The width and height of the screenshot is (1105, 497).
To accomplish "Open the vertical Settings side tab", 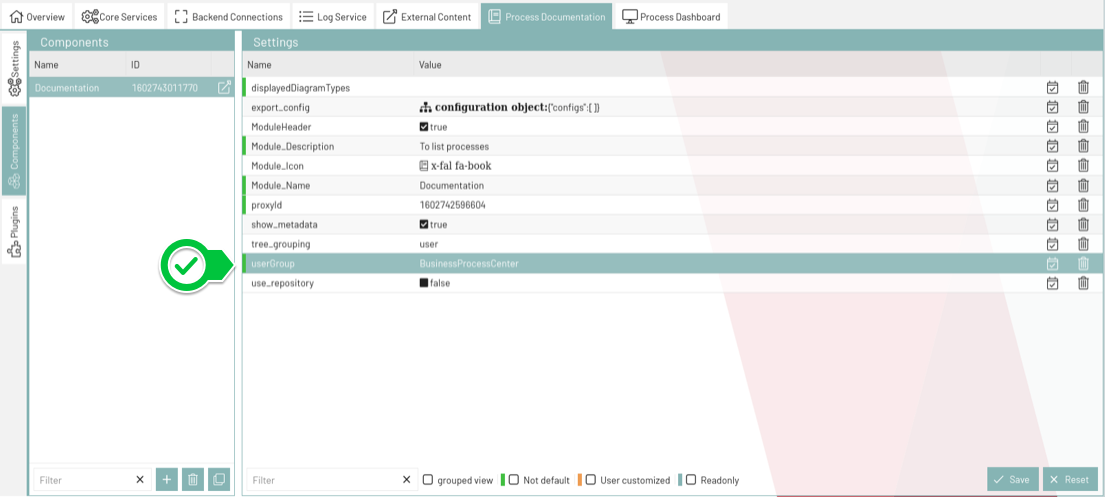I will (x=14, y=68).
